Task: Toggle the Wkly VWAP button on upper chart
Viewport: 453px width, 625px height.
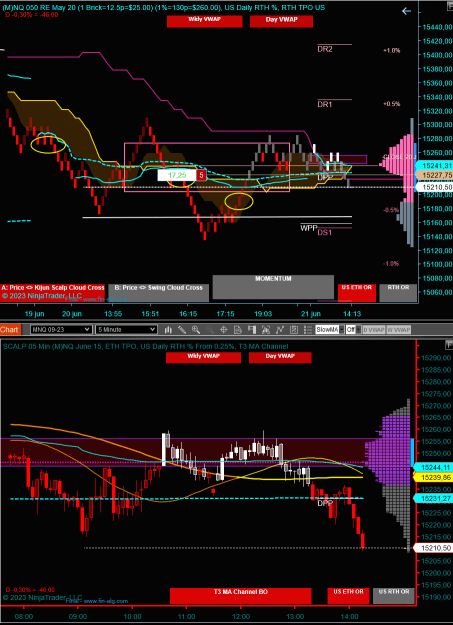Action: (205, 21)
